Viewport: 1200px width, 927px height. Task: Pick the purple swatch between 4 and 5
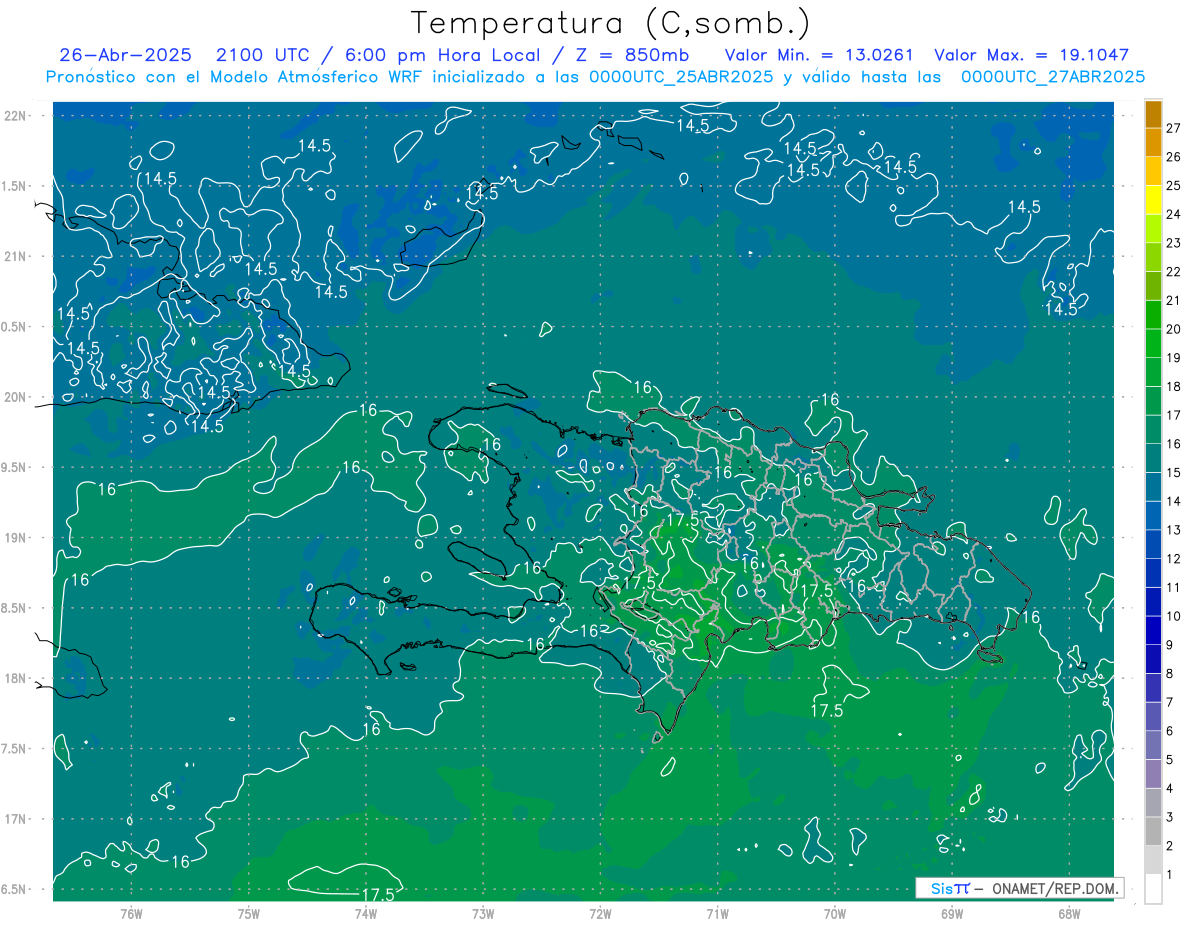[1153, 775]
